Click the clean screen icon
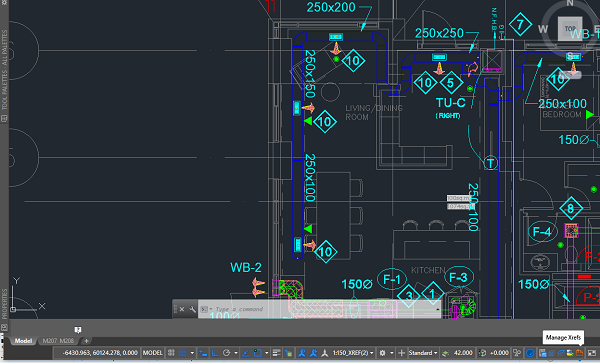 [592, 353]
